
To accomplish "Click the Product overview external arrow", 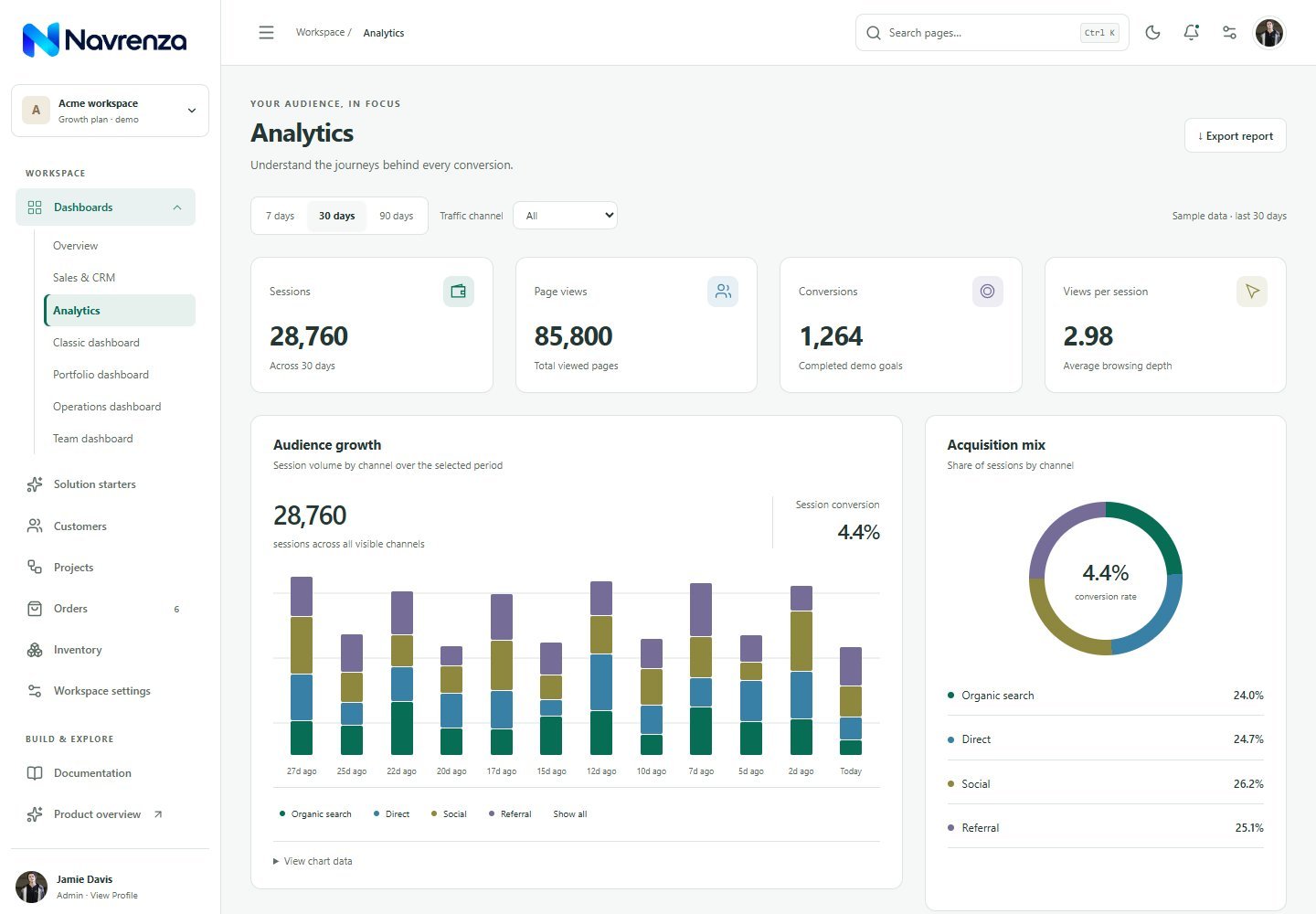I will [x=158, y=814].
